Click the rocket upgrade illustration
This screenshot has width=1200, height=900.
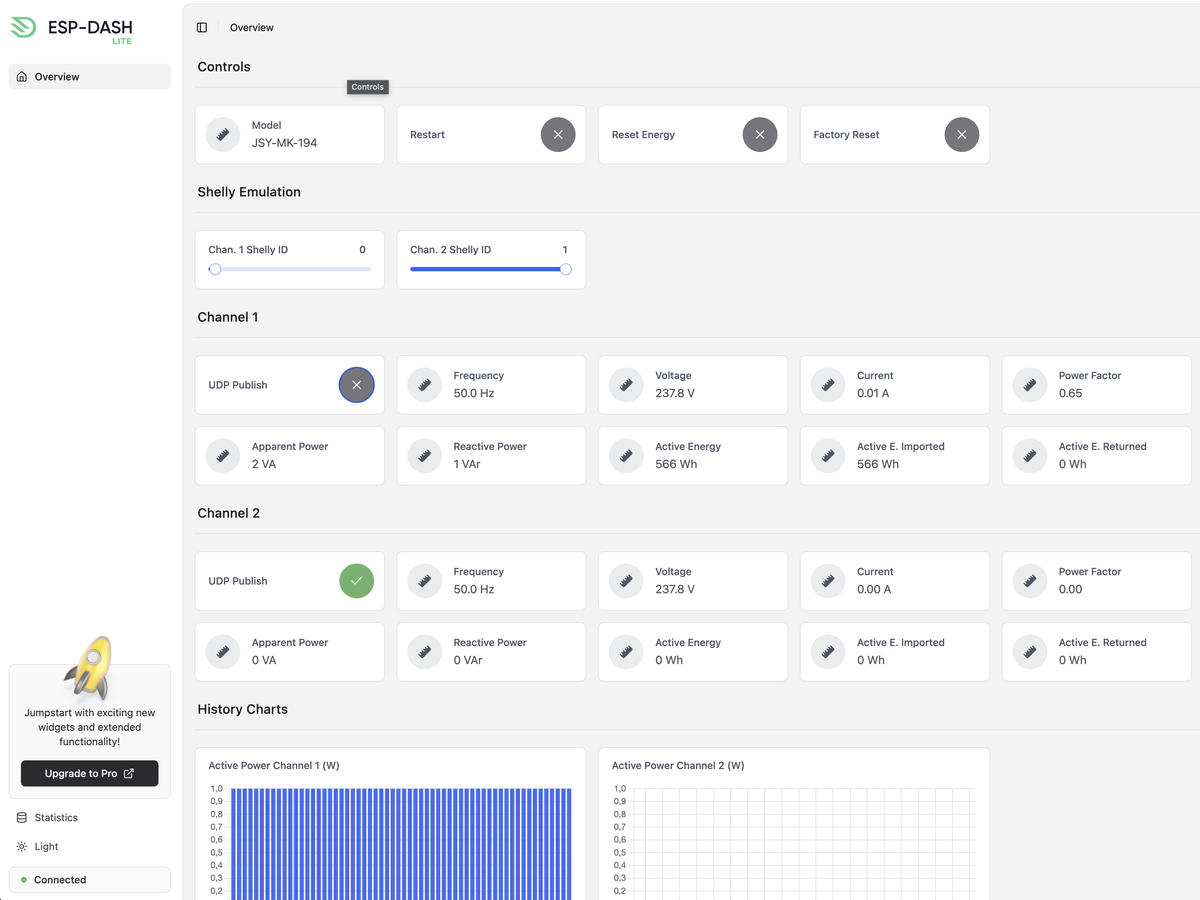[88, 667]
